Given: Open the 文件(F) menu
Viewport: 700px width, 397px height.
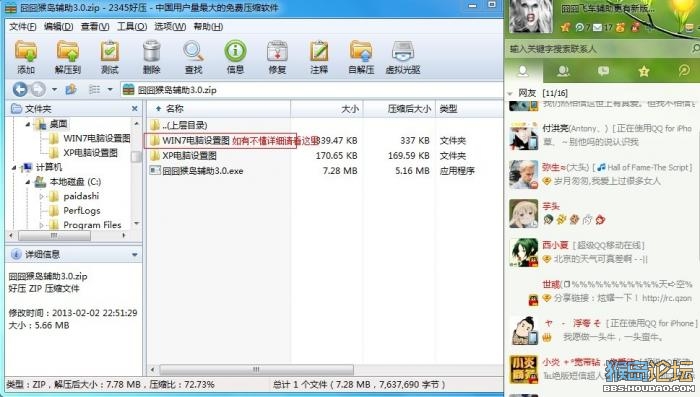Looking at the screenshot, I should click(x=22, y=27).
